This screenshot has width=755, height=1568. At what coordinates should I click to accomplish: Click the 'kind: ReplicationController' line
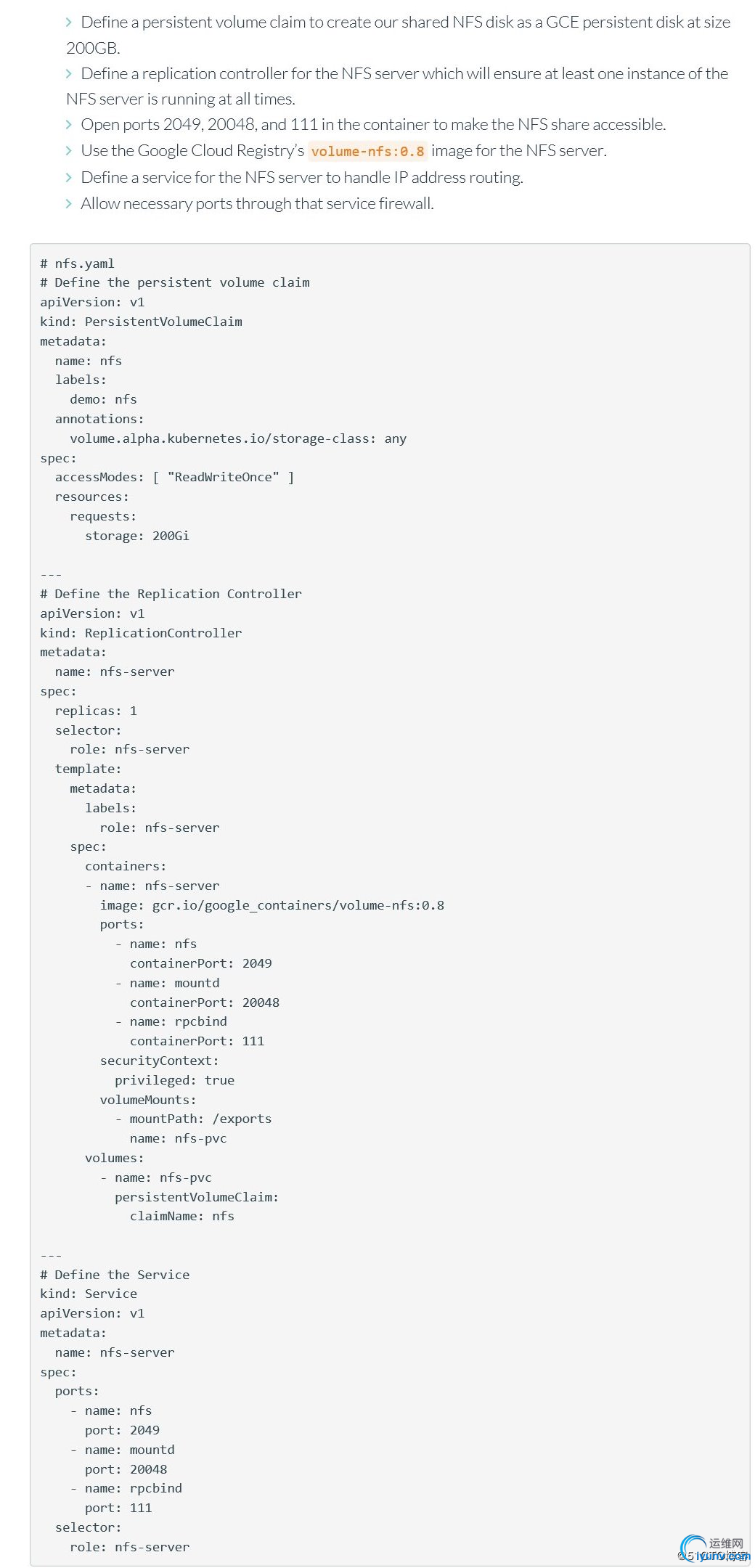coord(141,633)
